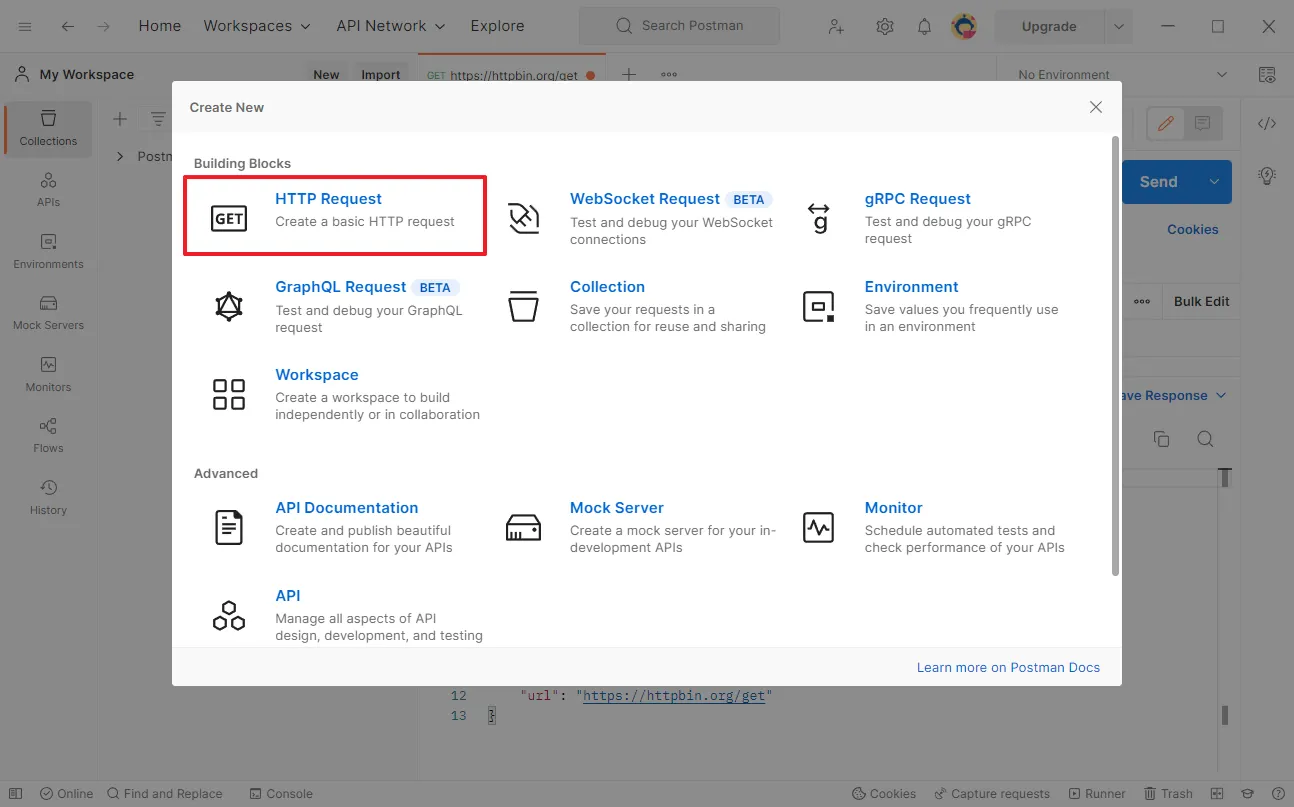Open the No Environment selector
This screenshot has width=1294, height=807.
pos(1121,75)
